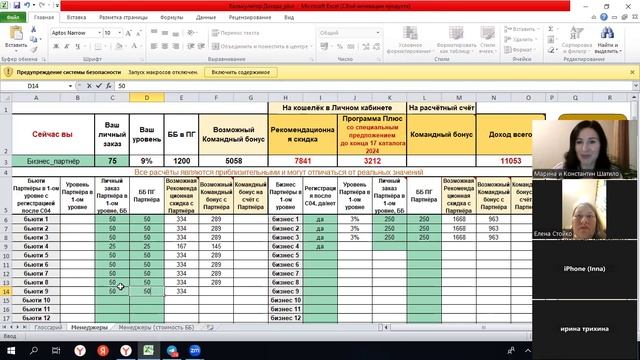Screen dimensions: 640x360
Task: Click the Increase Decimal icon
Action: click(x=366, y=47)
